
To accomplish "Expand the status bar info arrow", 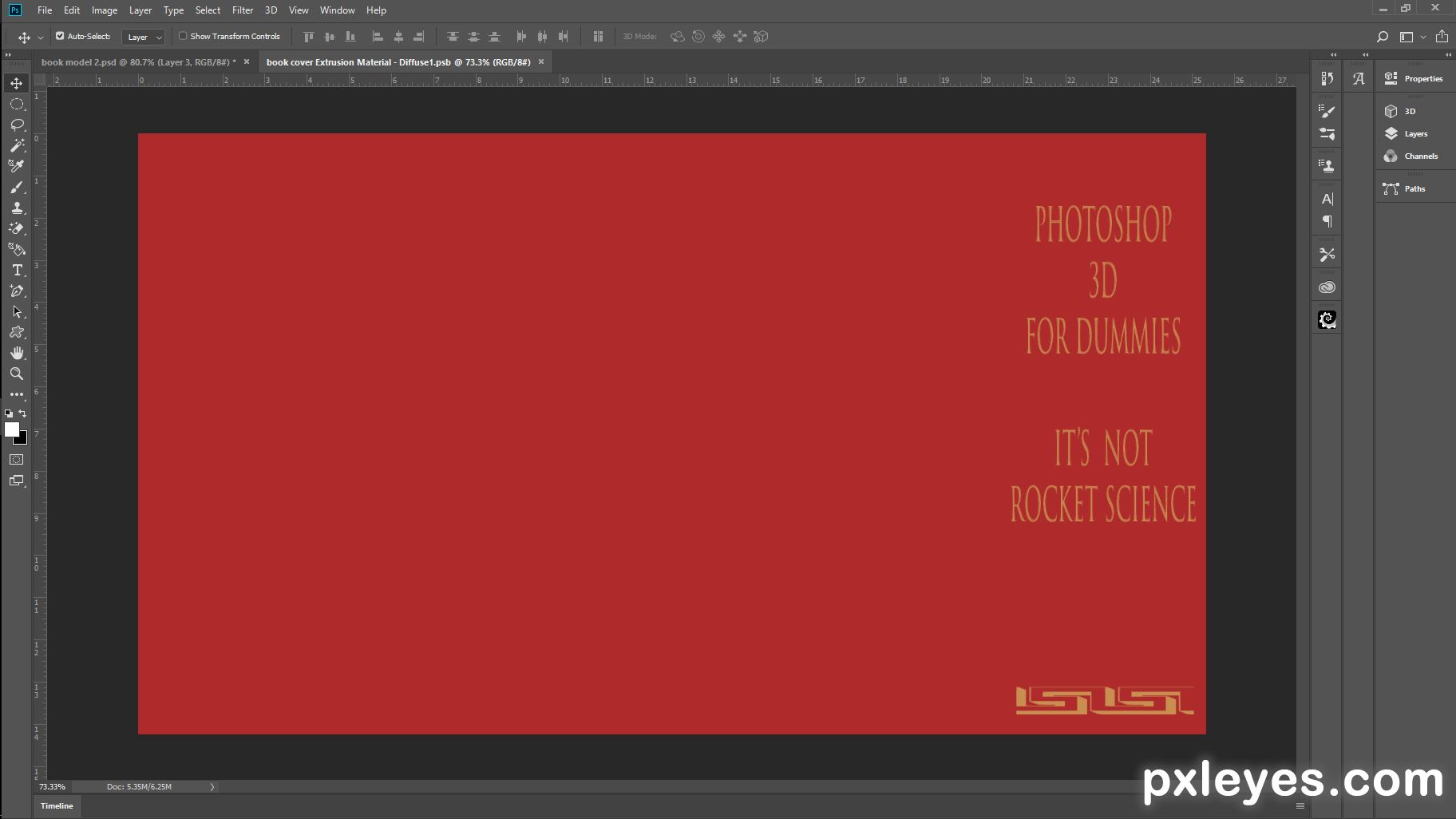I will coord(212,787).
